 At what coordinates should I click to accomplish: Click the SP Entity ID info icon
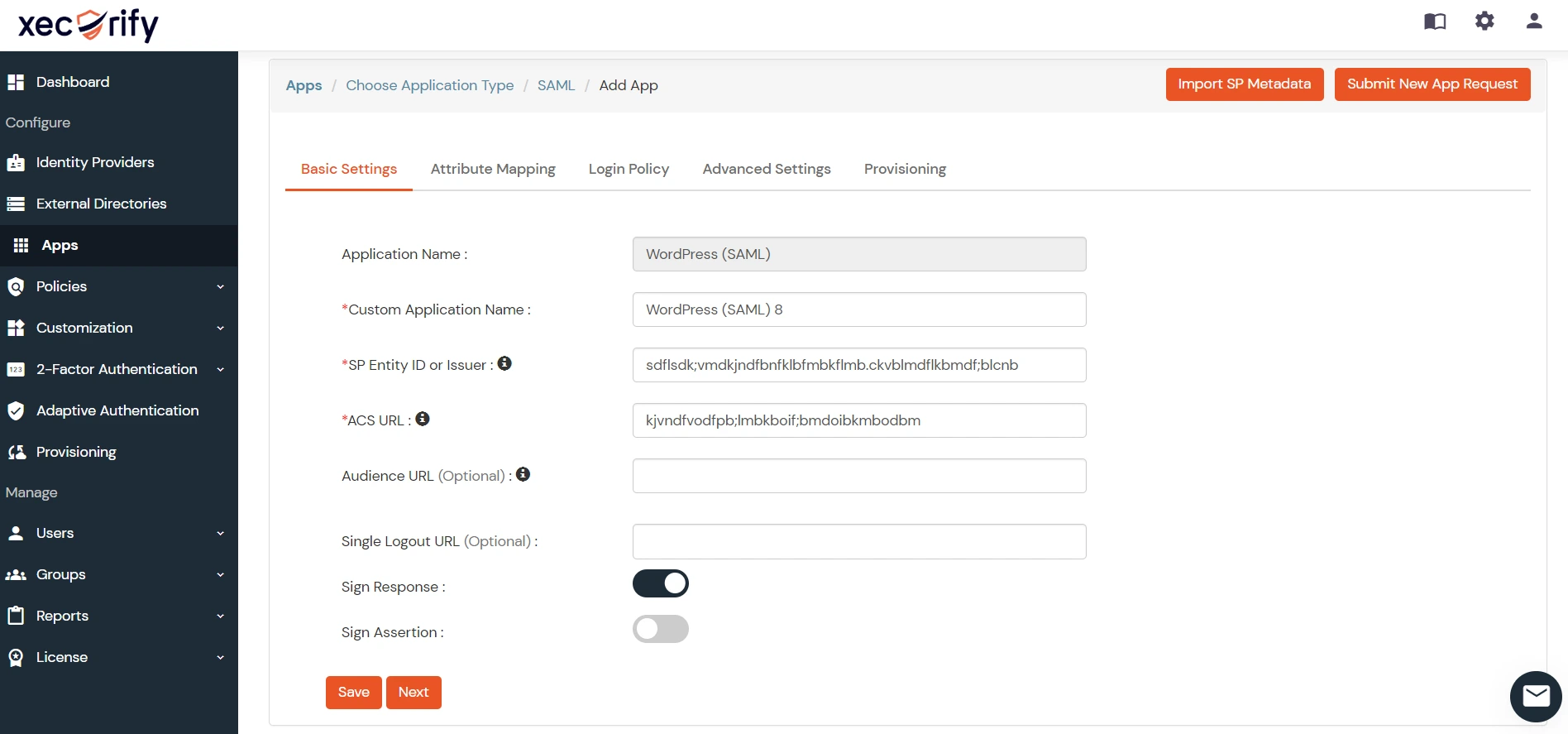(x=504, y=363)
